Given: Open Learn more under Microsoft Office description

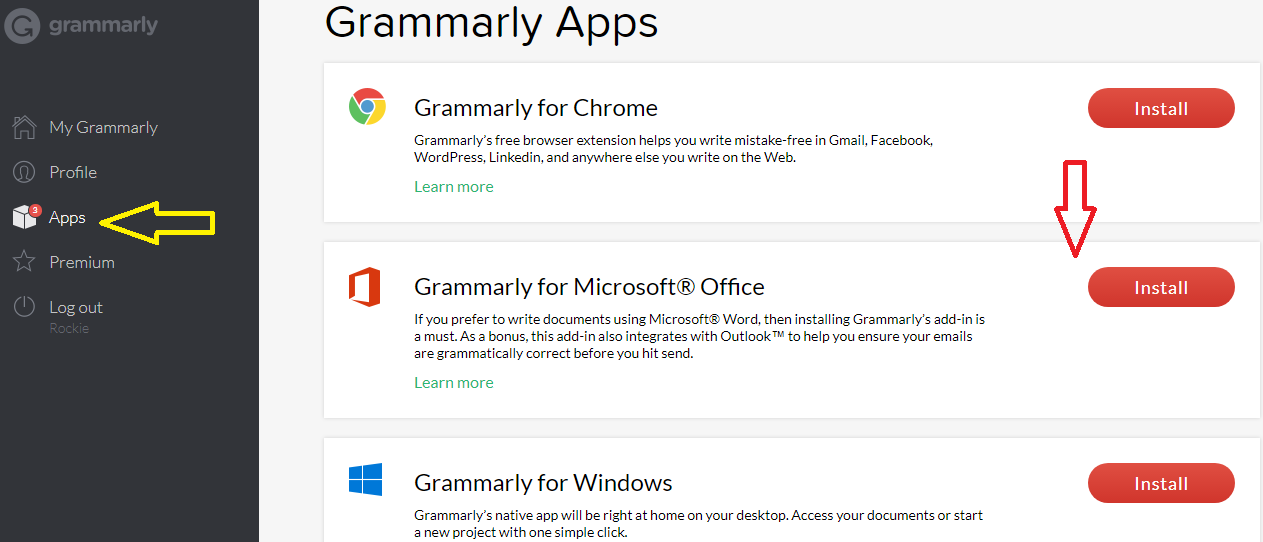Looking at the screenshot, I should [x=454, y=382].
